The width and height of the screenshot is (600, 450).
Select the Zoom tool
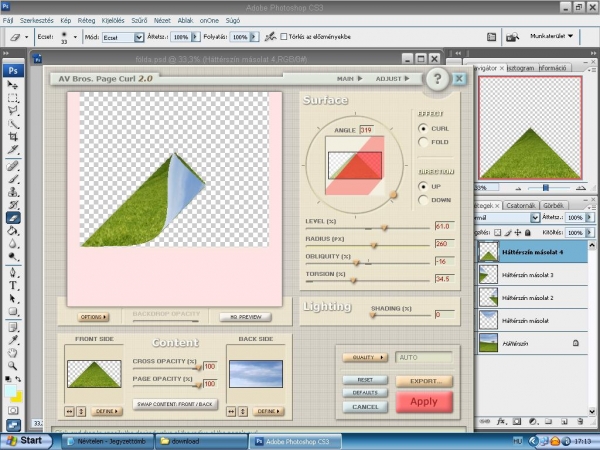point(13,366)
